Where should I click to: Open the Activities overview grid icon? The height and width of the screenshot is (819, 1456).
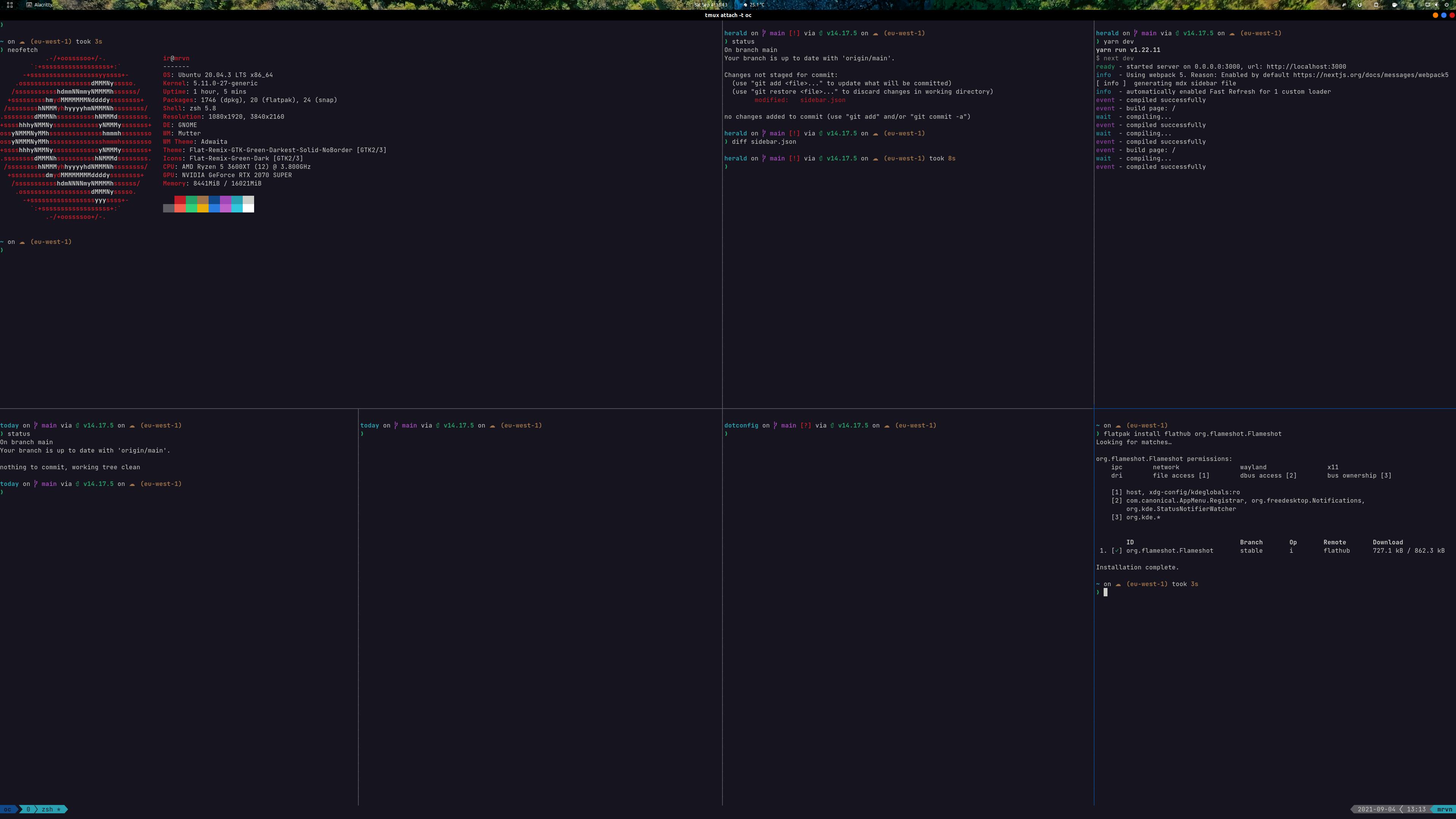pyautogui.click(x=9, y=5)
